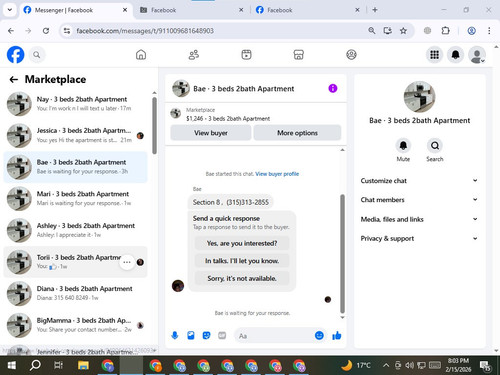Choose a sticker icon
The width and height of the screenshot is (500, 375).
(206, 336)
